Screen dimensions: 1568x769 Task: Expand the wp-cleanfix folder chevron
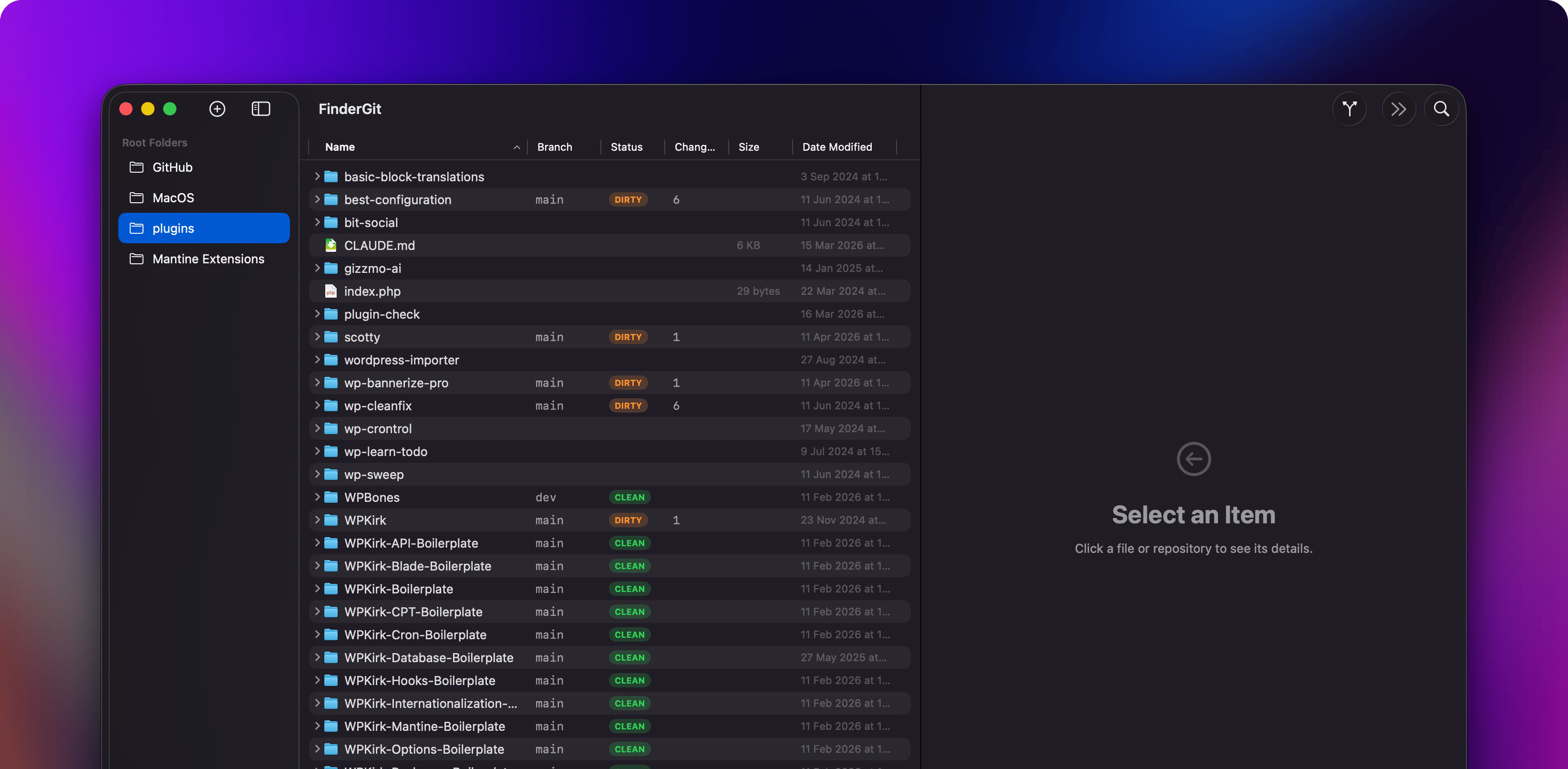[317, 405]
